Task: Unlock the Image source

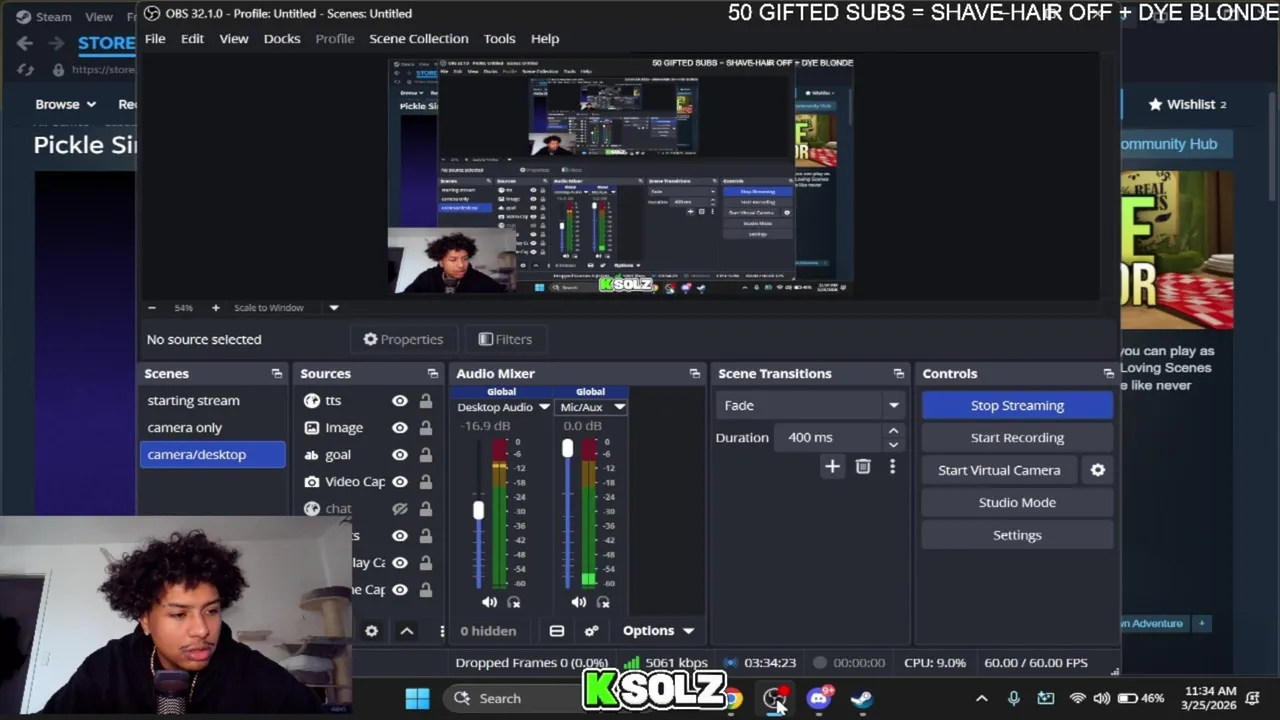Action: (425, 427)
